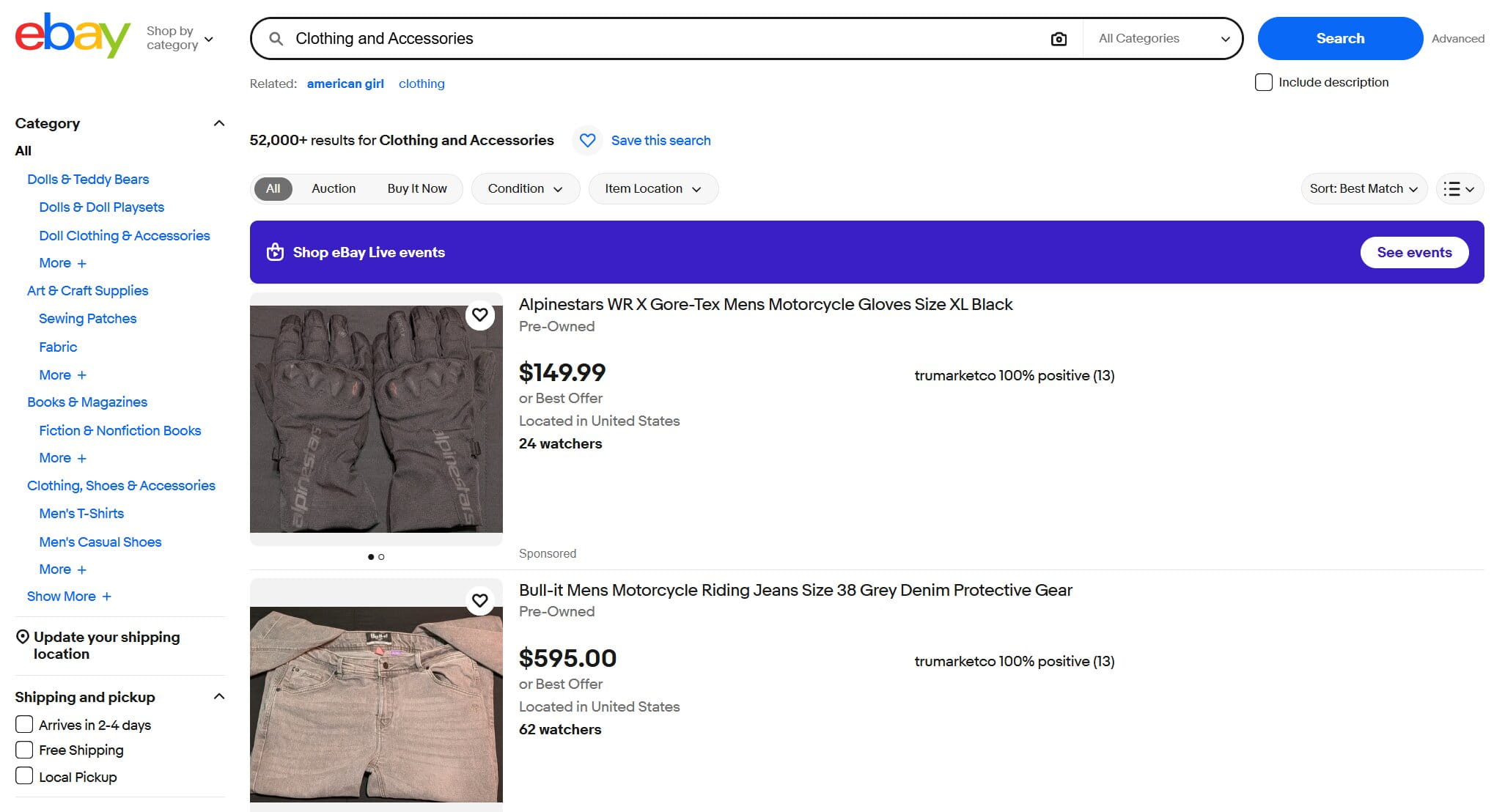Image resolution: width=1505 pixels, height=812 pixels.
Task: Open the Alpinestars gloves product photo
Action: pyautogui.click(x=376, y=419)
